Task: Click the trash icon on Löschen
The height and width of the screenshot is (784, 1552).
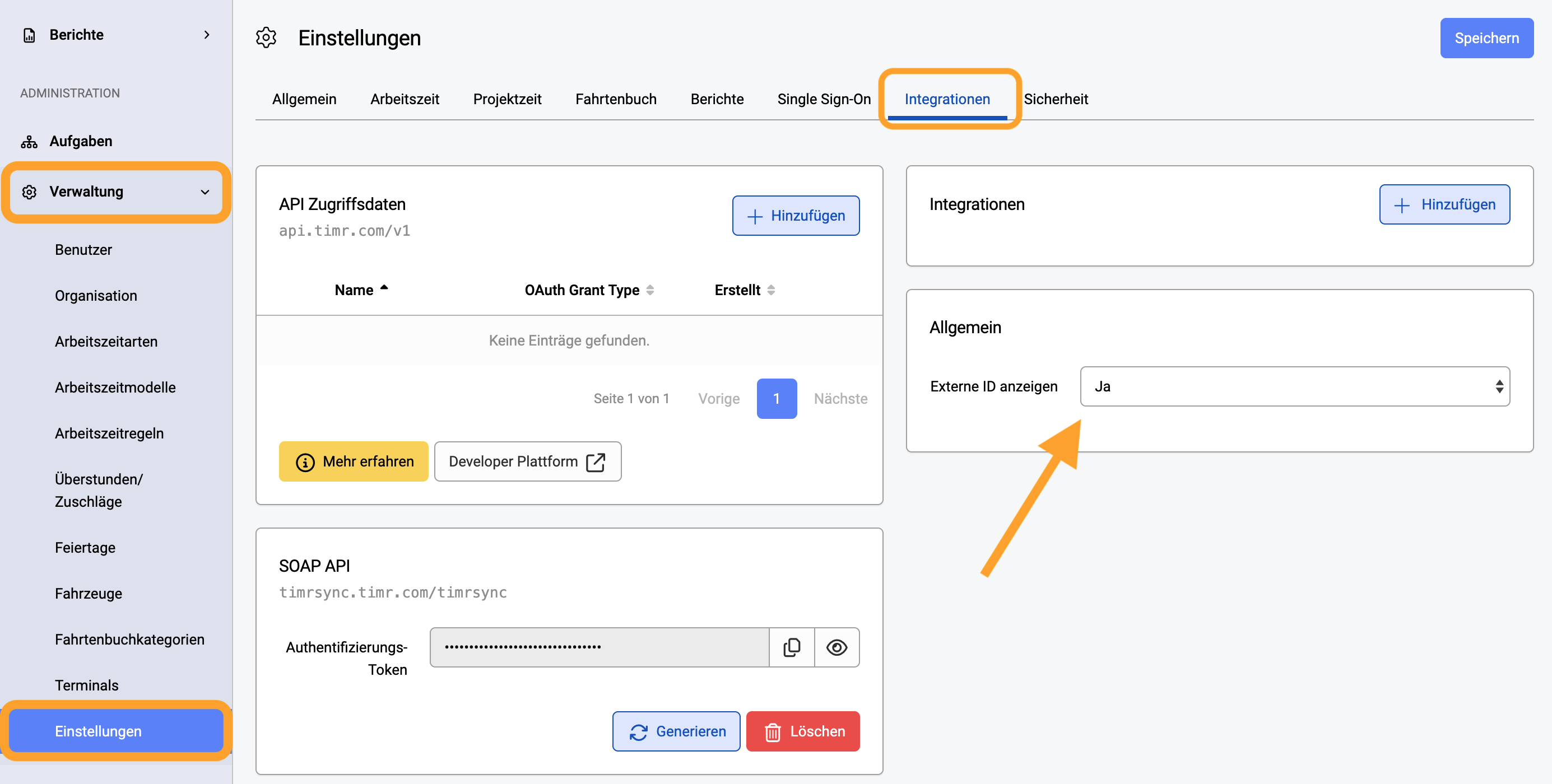Action: click(773, 732)
